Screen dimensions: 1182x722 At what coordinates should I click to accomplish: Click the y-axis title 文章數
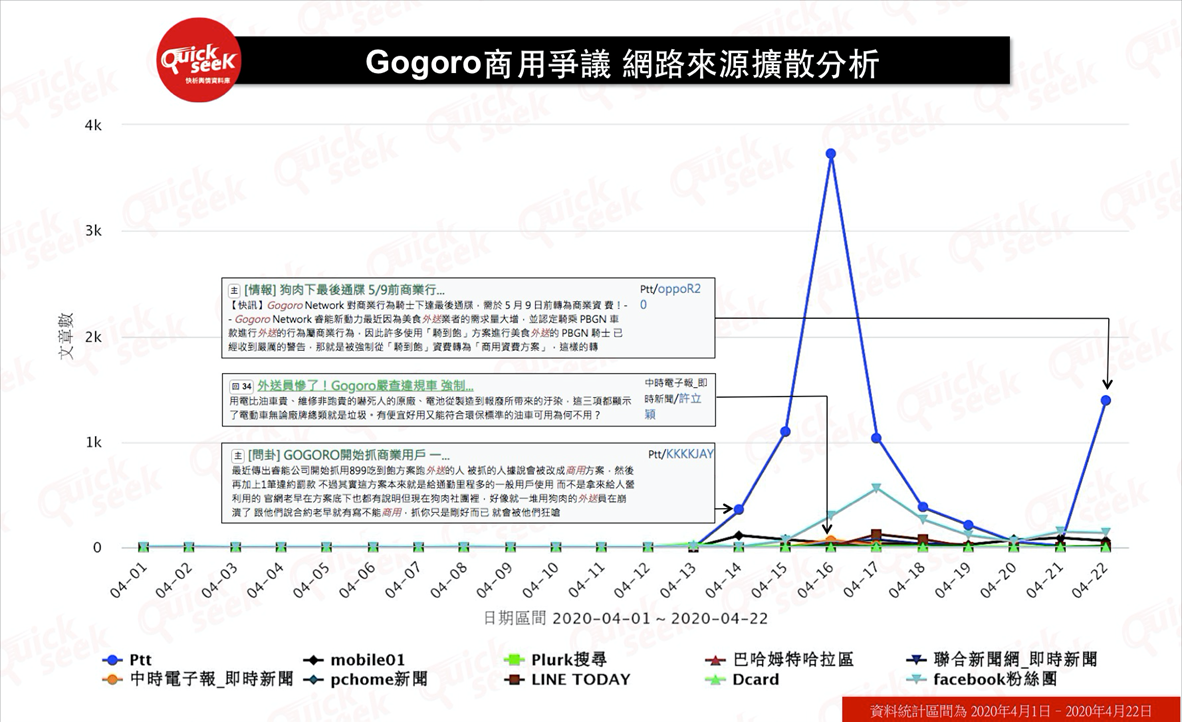[66, 335]
